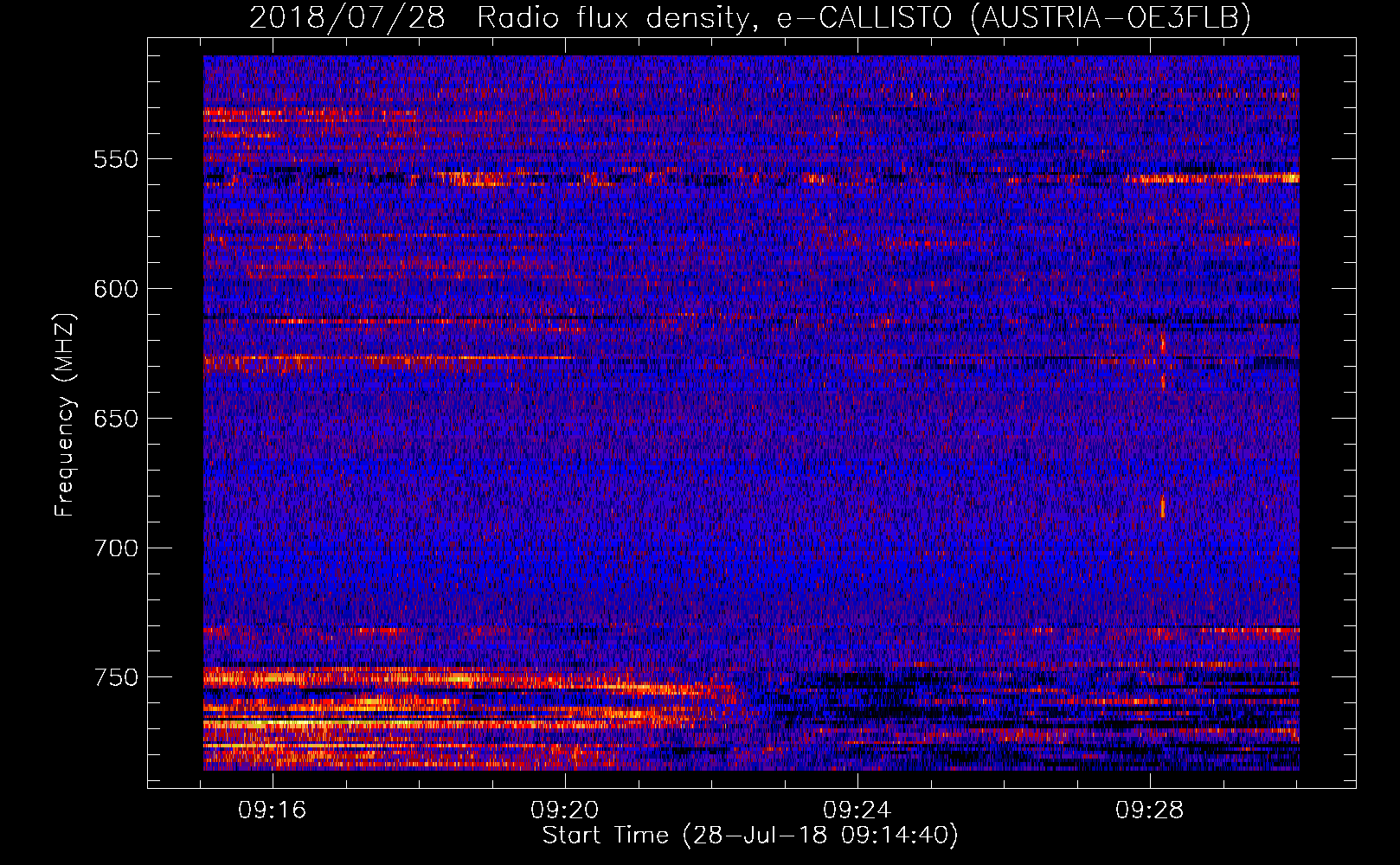This screenshot has height=865, width=1400.
Task: Click the '550' frequency axis label
Action: click(x=116, y=160)
